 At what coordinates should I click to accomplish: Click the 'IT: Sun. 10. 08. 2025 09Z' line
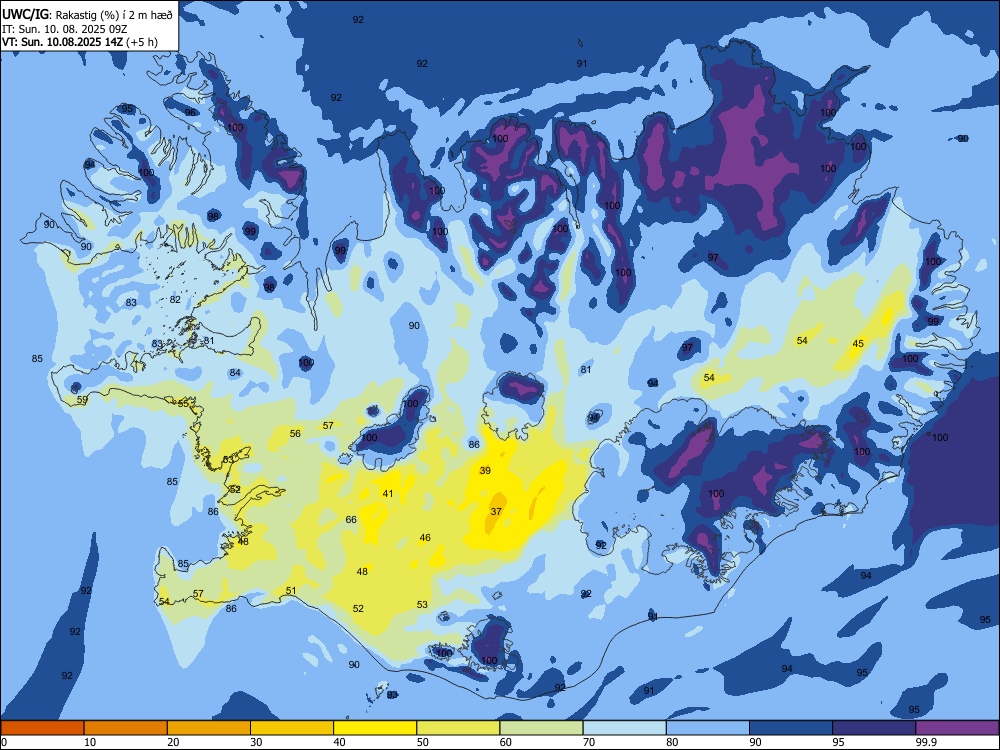[x=64, y=29]
